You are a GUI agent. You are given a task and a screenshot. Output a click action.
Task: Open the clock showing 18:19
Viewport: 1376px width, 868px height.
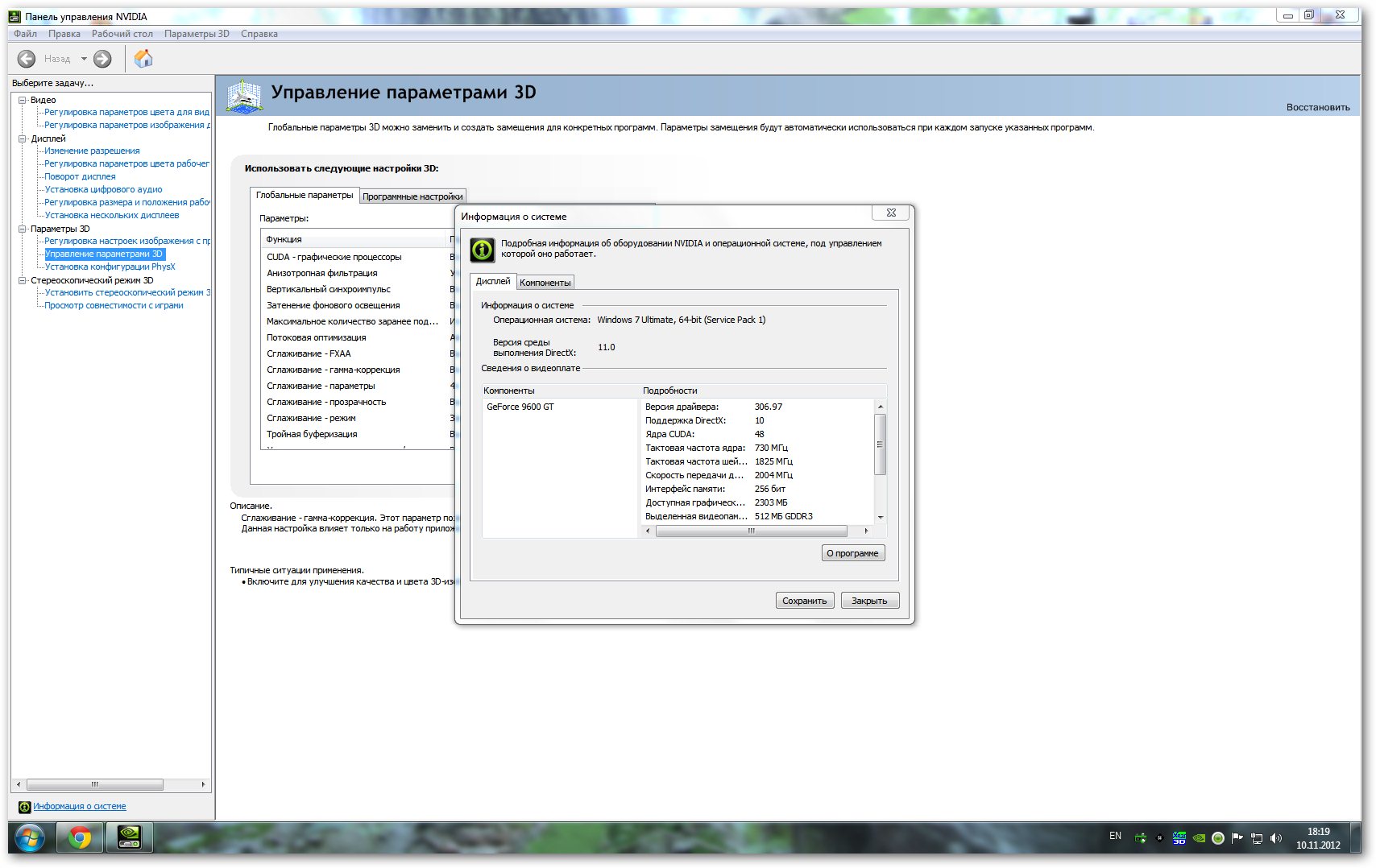(1318, 838)
